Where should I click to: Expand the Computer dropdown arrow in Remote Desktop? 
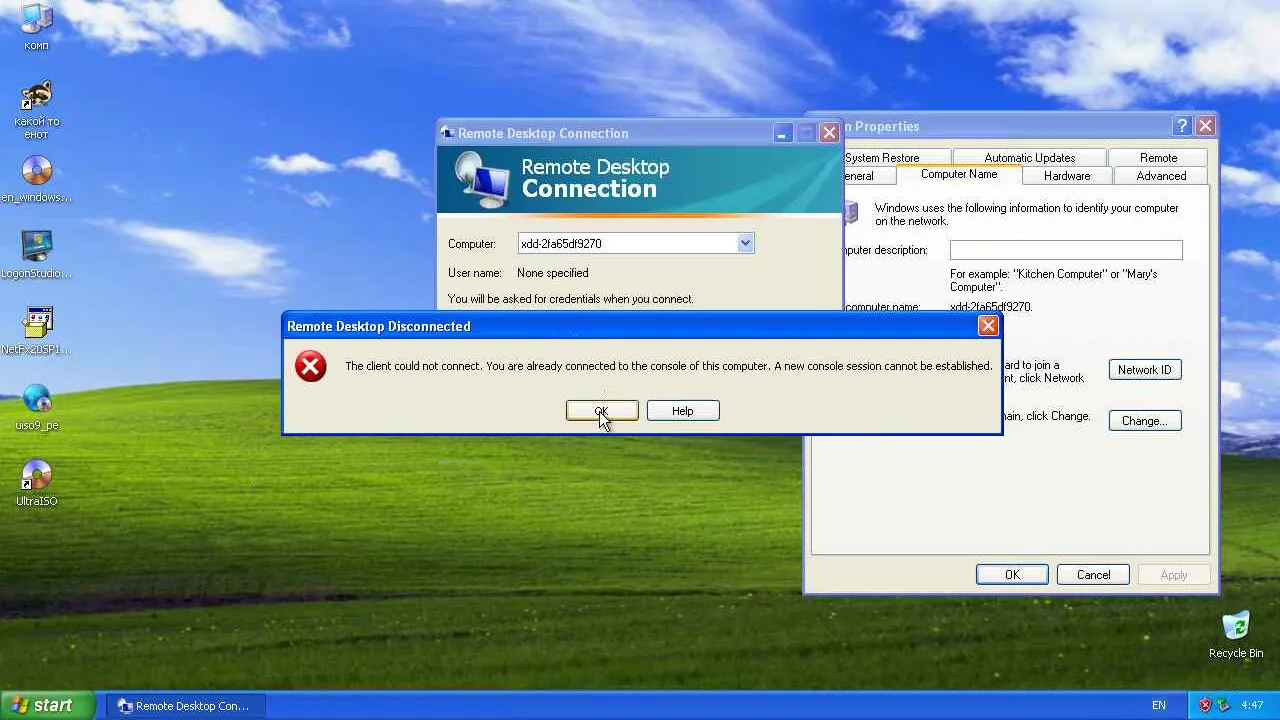tap(745, 243)
